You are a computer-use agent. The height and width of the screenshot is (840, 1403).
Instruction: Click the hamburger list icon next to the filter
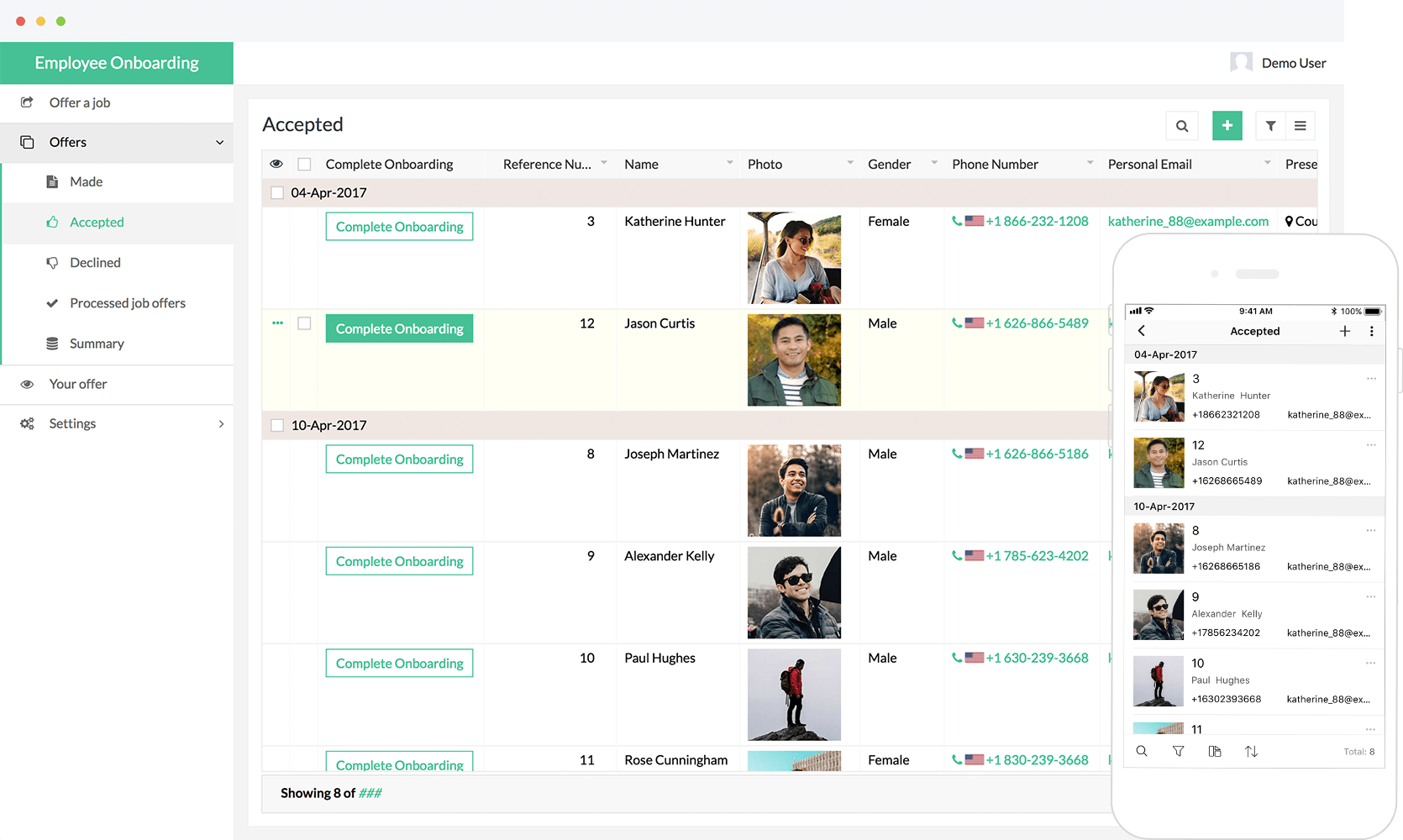pos(1300,125)
